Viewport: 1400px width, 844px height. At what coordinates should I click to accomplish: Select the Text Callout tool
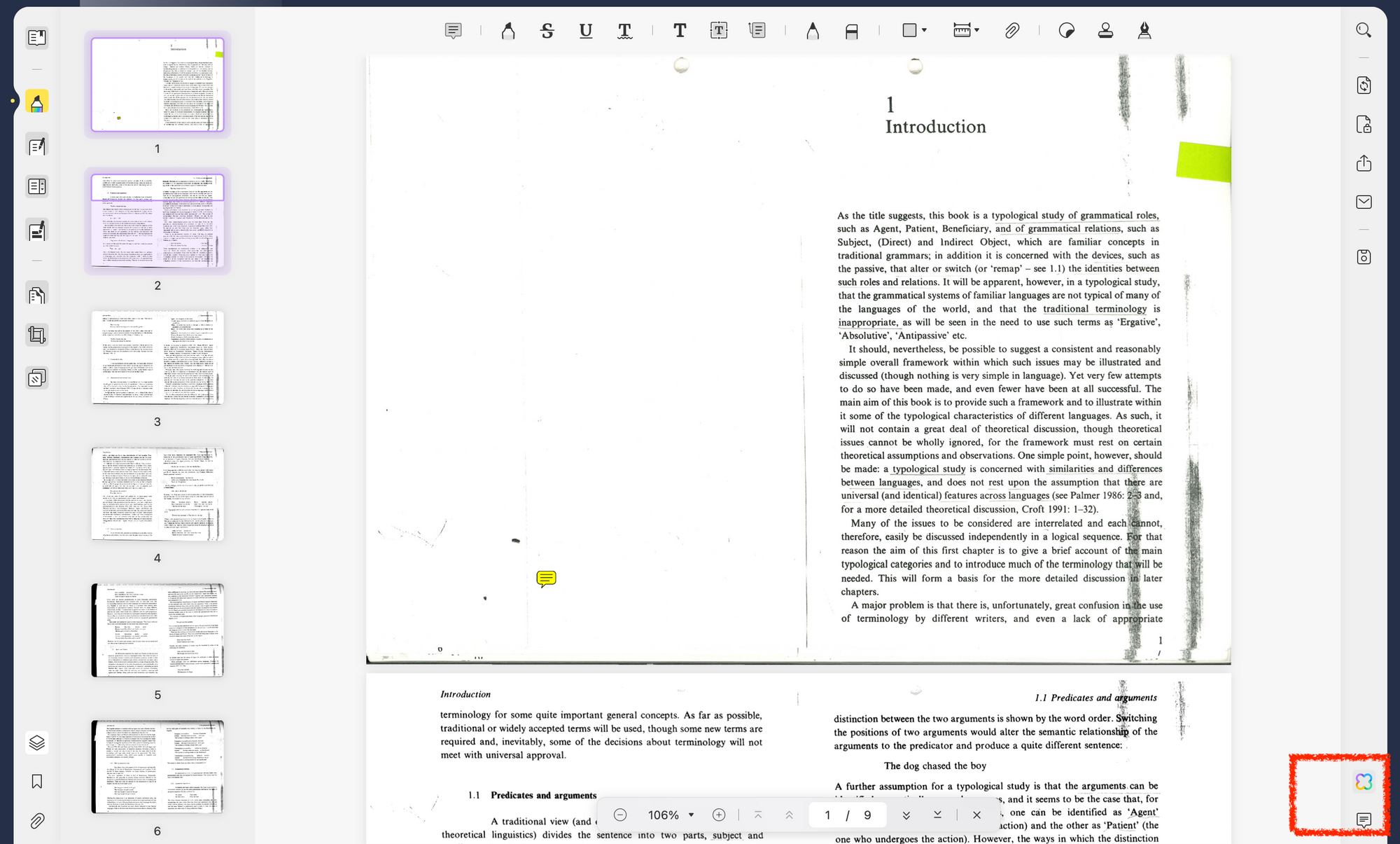(757, 30)
